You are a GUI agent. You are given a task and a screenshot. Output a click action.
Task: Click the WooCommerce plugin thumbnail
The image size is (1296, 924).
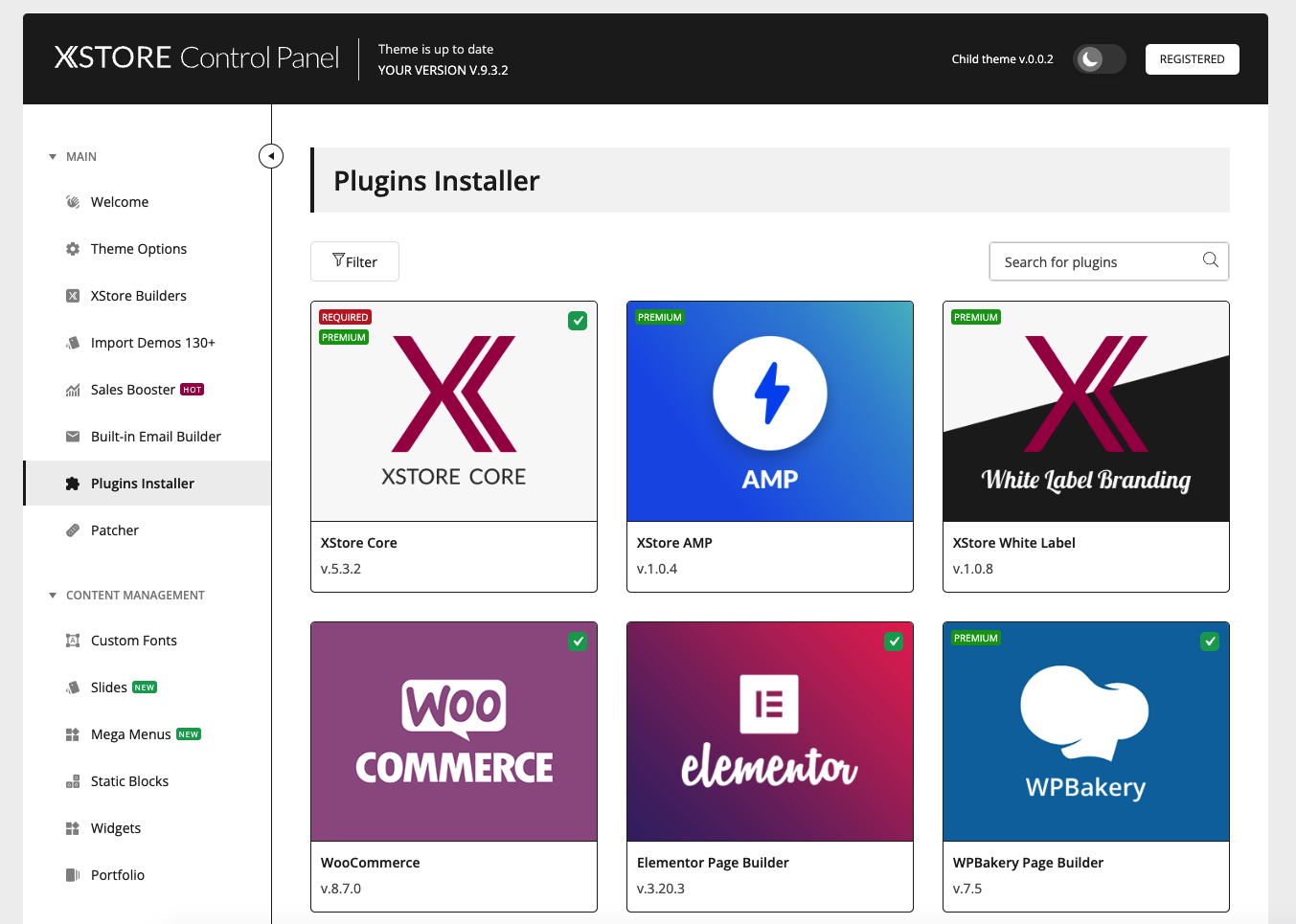[454, 732]
